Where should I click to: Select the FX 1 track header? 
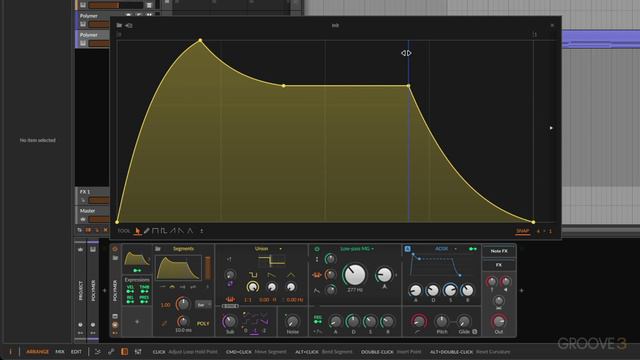tap(93, 196)
